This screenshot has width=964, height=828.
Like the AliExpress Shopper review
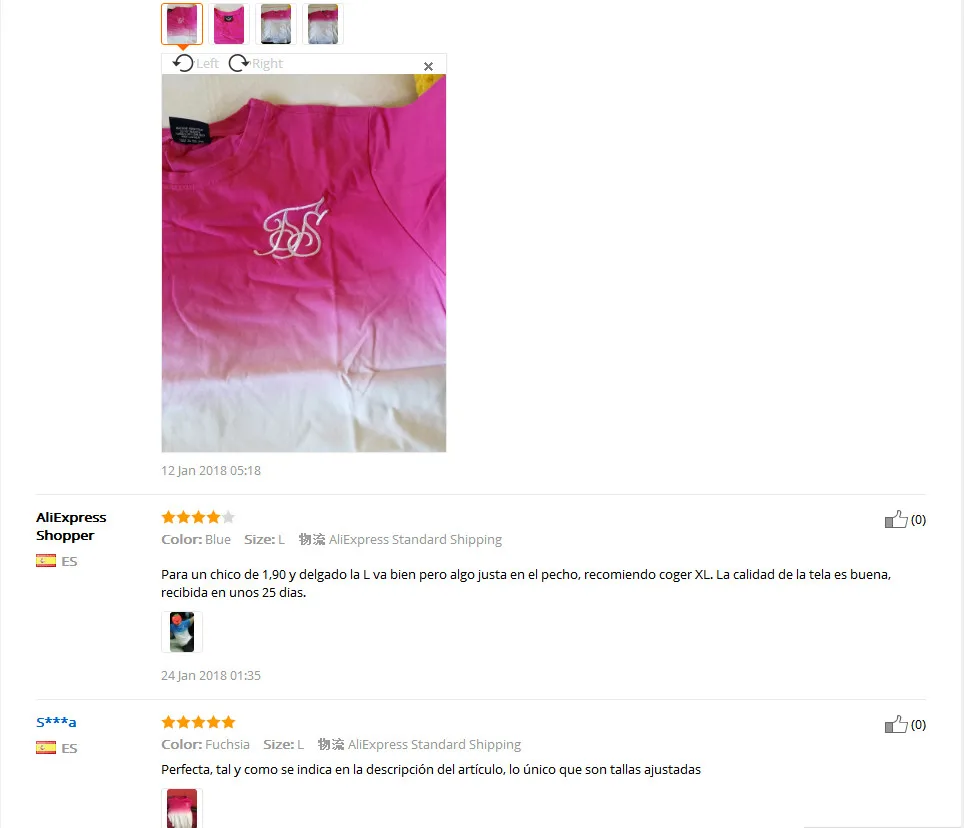click(896, 519)
